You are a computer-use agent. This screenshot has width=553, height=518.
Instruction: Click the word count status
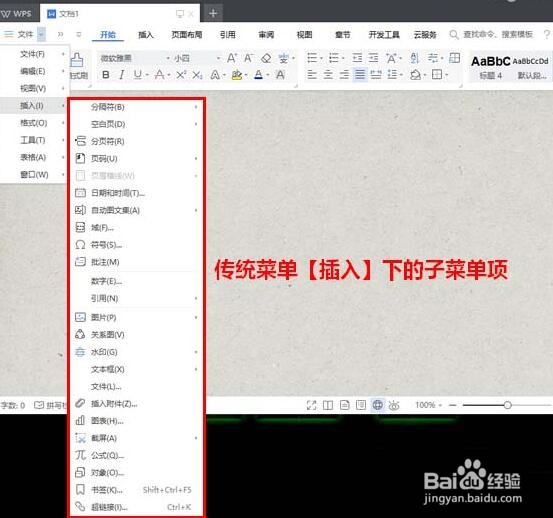pyautogui.click(x=13, y=405)
